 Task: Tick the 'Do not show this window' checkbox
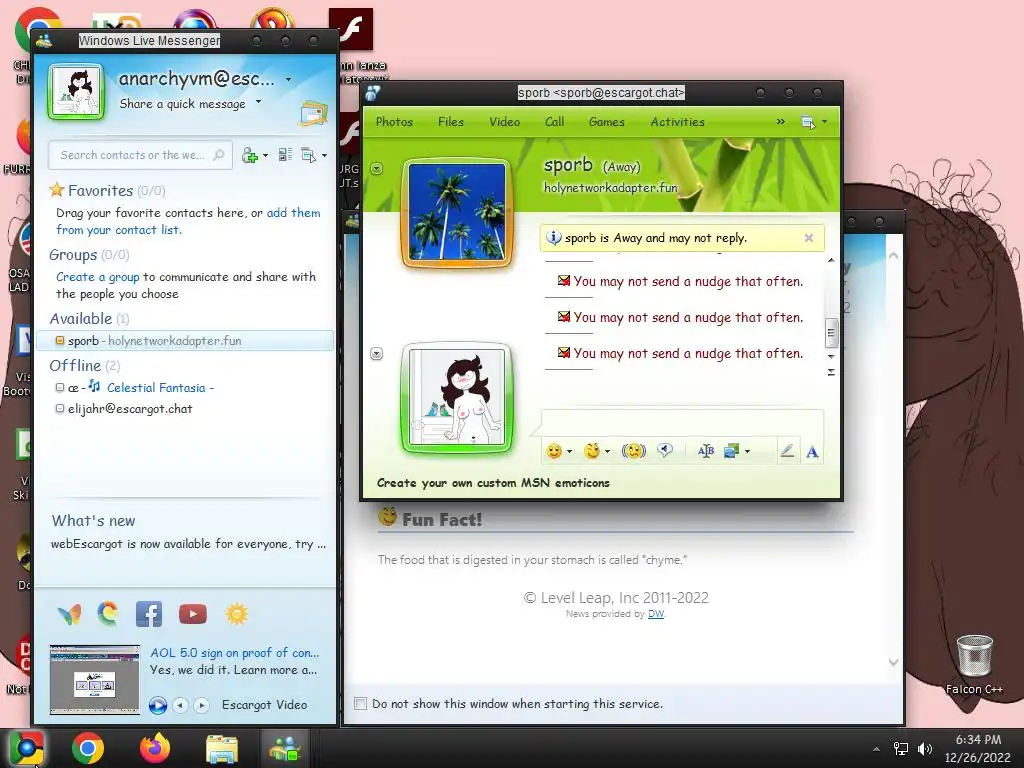tap(360, 703)
